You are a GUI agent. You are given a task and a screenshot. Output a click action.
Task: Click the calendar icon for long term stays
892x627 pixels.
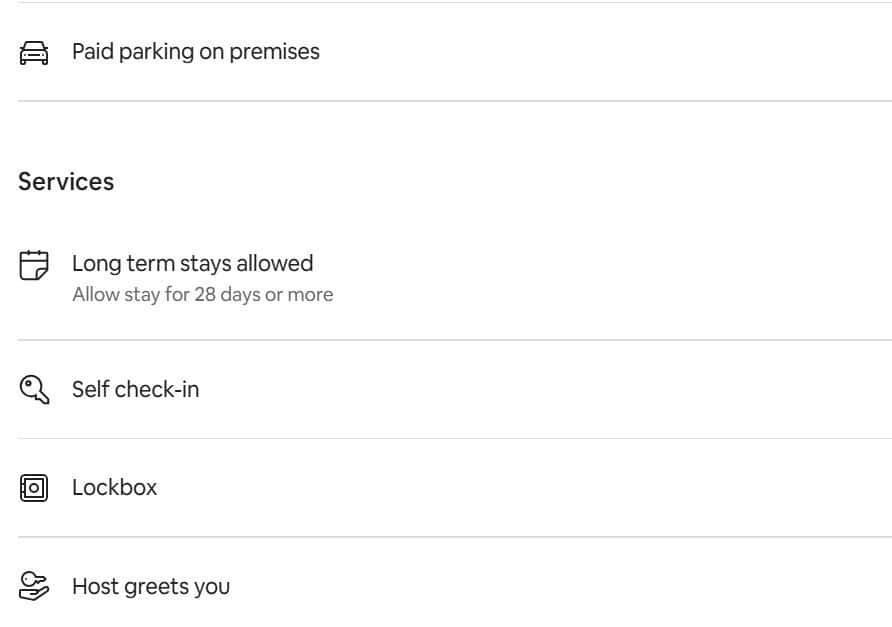(x=34, y=265)
